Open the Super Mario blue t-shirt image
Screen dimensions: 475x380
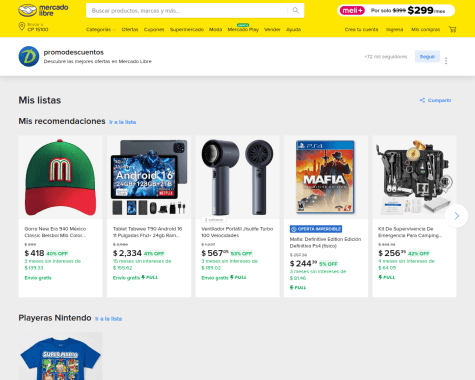[60, 356]
